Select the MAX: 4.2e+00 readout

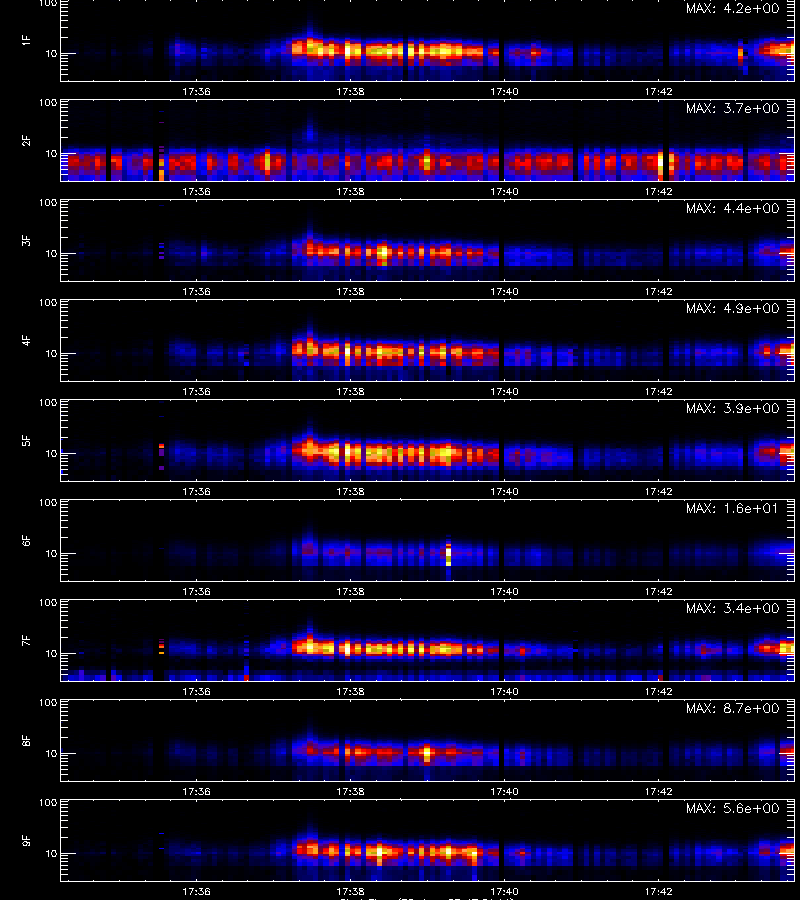point(733,9)
